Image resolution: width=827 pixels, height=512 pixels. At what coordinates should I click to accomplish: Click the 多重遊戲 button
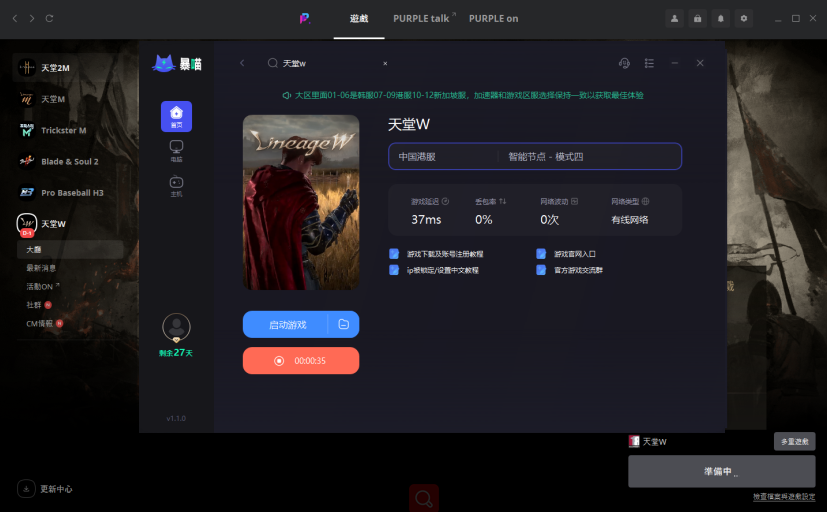coord(794,441)
